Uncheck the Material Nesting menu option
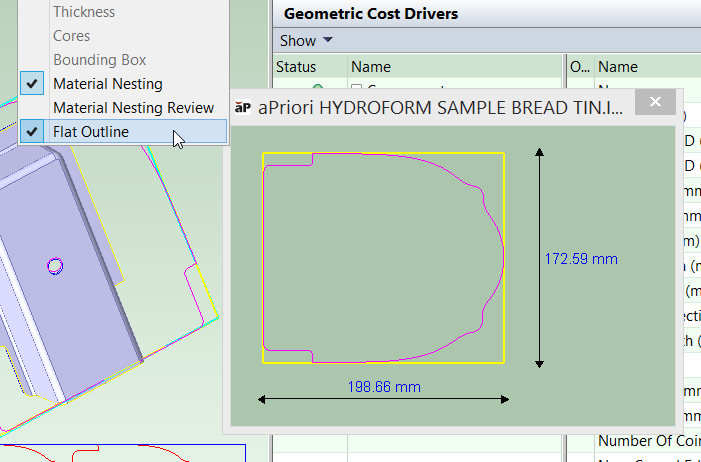The image size is (701, 462). click(107, 84)
